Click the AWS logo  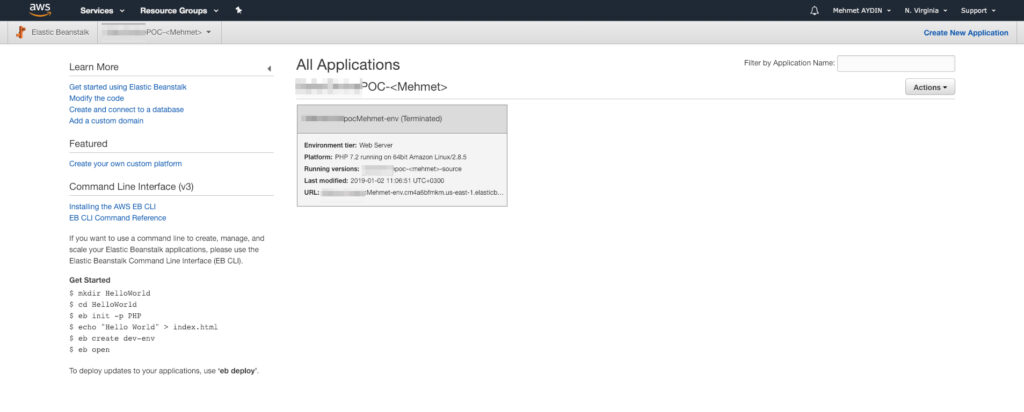click(x=40, y=10)
